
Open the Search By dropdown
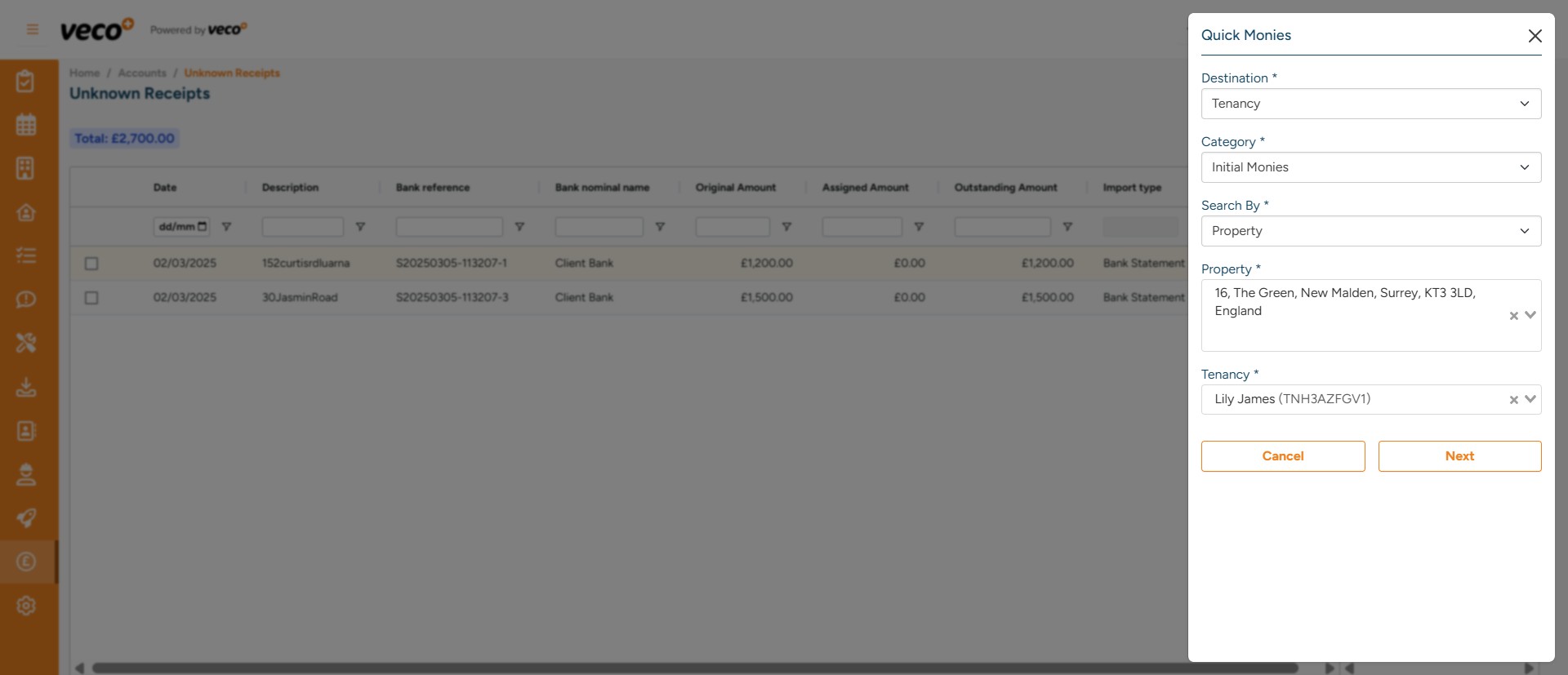pyautogui.click(x=1370, y=231)
